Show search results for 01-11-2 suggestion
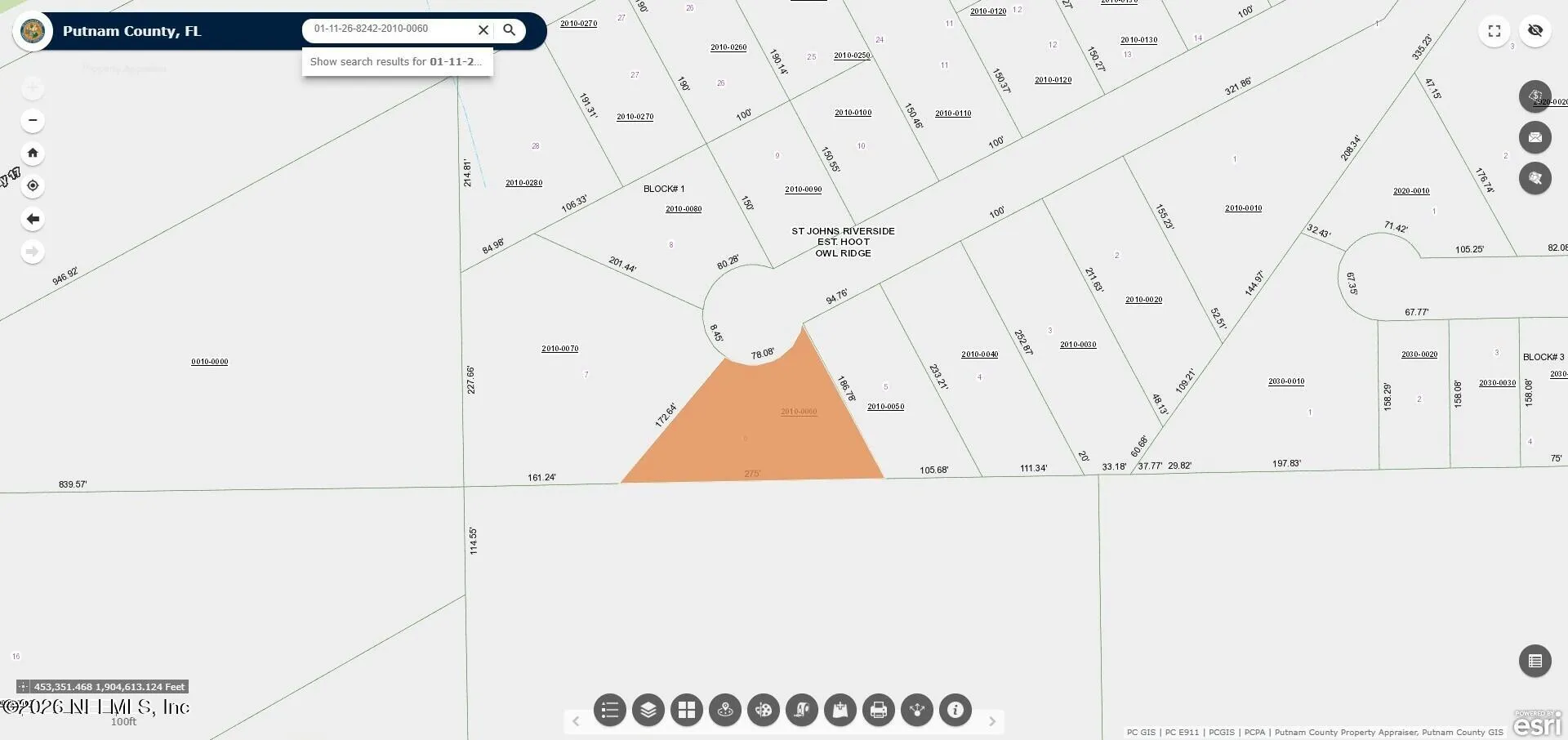 point(397,62)
